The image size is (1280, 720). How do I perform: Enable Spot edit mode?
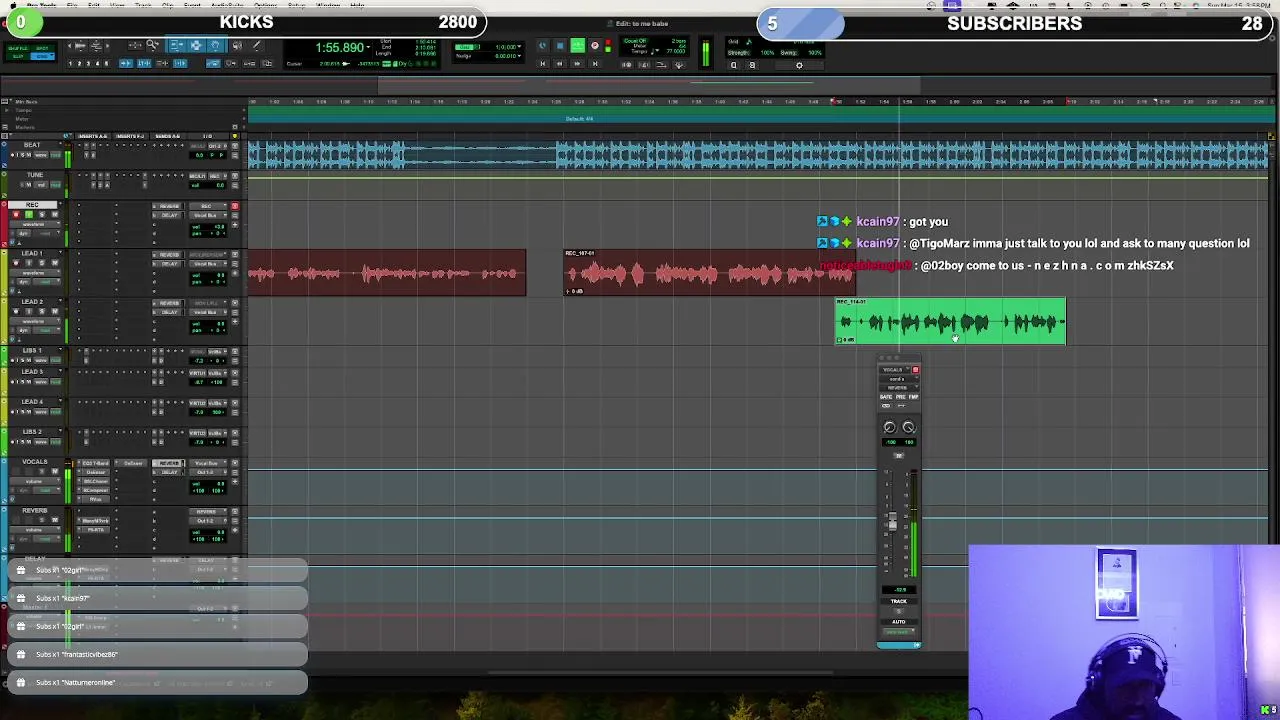(42, 48)
